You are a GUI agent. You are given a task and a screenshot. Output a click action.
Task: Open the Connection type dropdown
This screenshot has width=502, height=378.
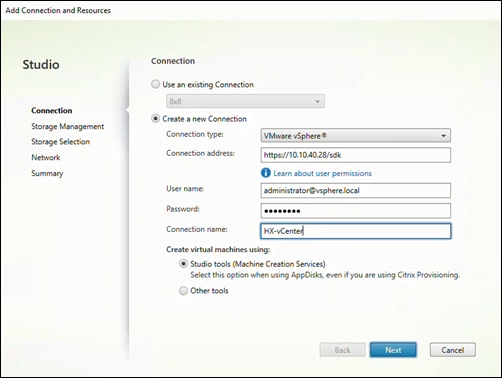pos(355,136)
